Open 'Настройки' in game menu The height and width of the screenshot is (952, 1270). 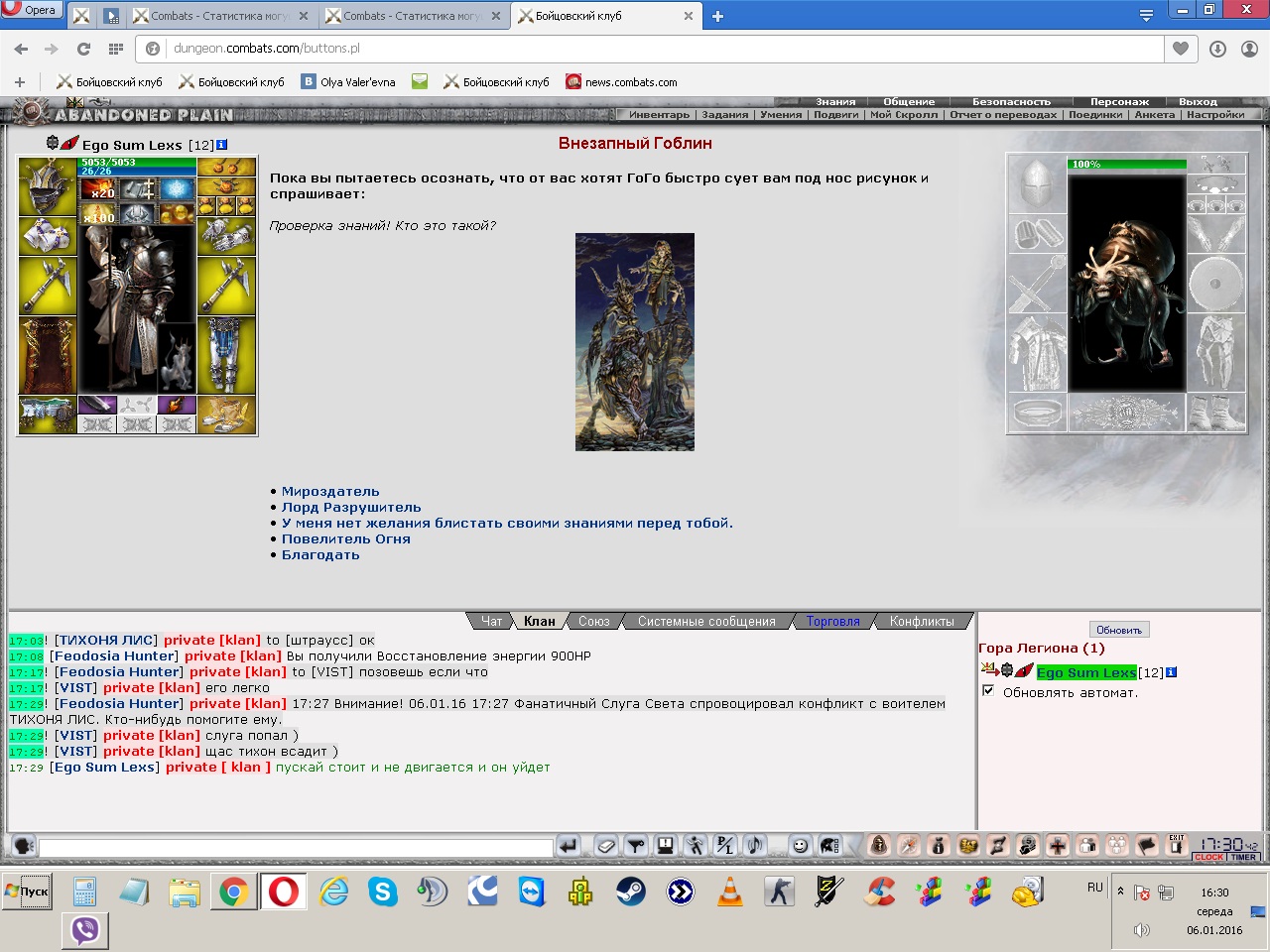coord(1215,115)
